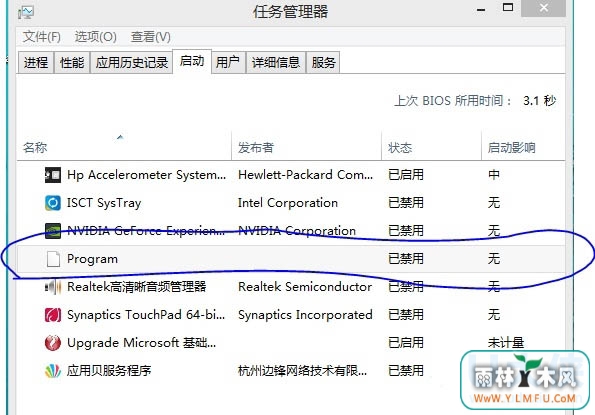Open the 查看(V) menu
Viewport: 595px width, 415px height.
[x=150, y=37]
